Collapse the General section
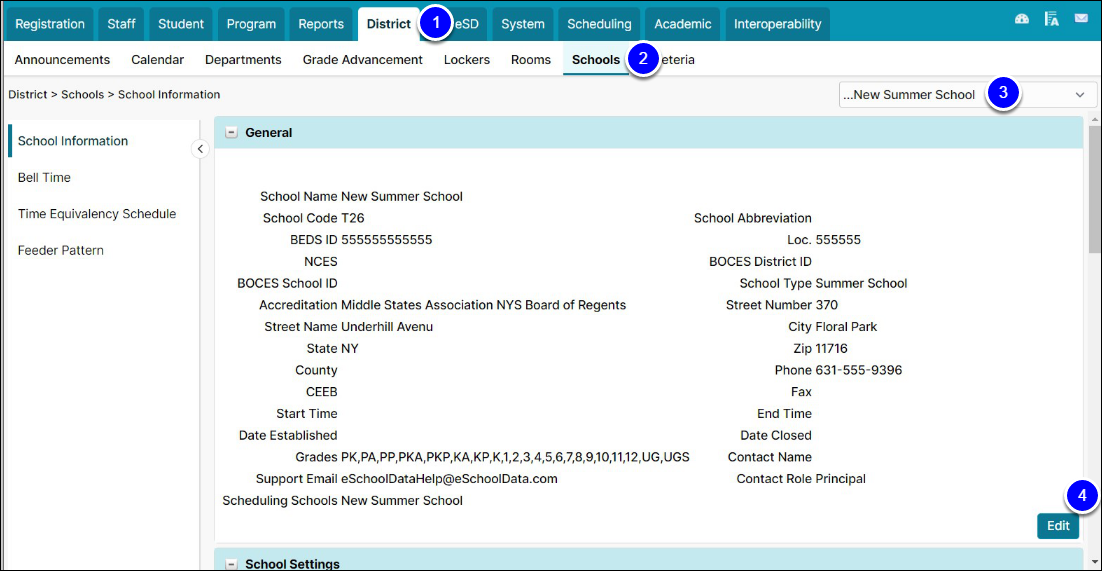Image resolution: width=1102 pixels, height=571 pixels. (231, 132)
